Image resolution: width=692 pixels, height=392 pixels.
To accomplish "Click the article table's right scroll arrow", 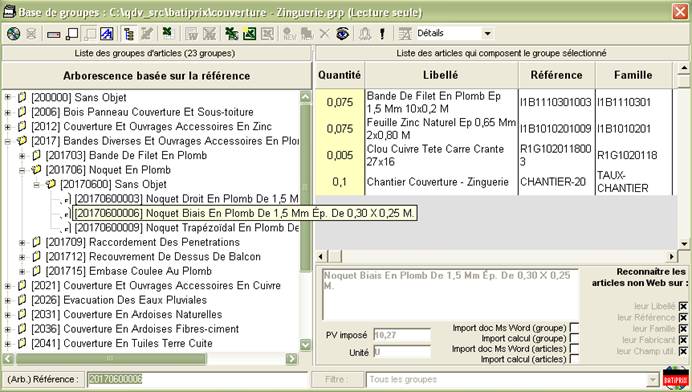I will click(671, 256).
